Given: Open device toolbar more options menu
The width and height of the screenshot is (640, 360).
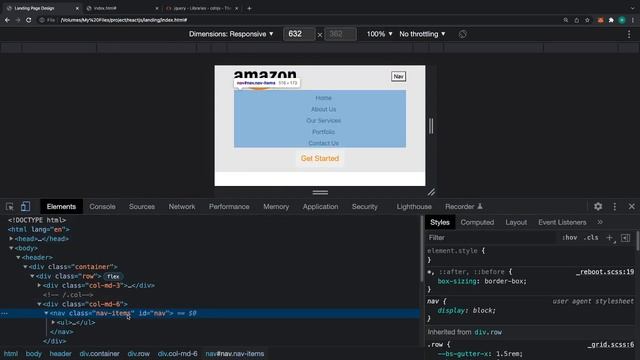Looking at the screenshot, I should [x=629, y=34].
